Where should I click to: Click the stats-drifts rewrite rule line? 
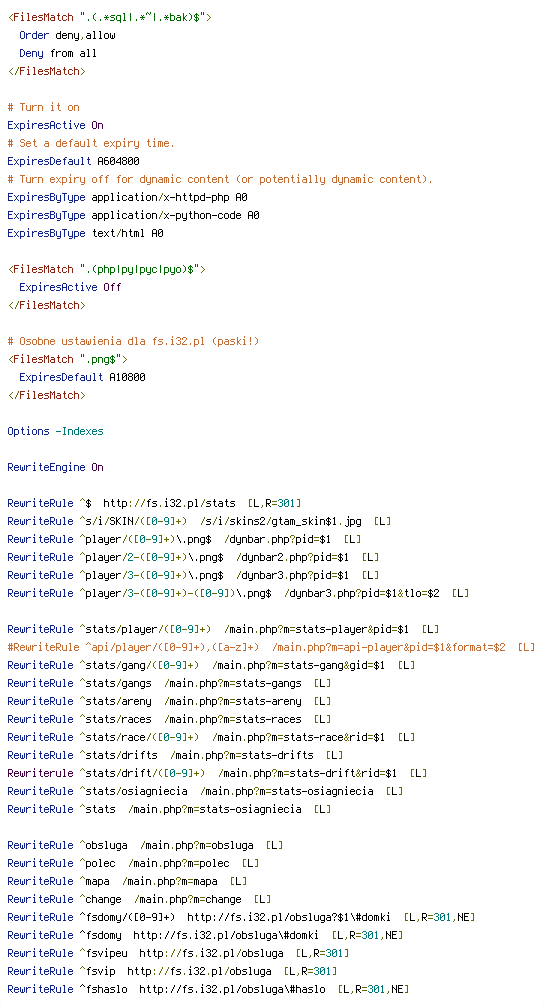tap(176, 754)
